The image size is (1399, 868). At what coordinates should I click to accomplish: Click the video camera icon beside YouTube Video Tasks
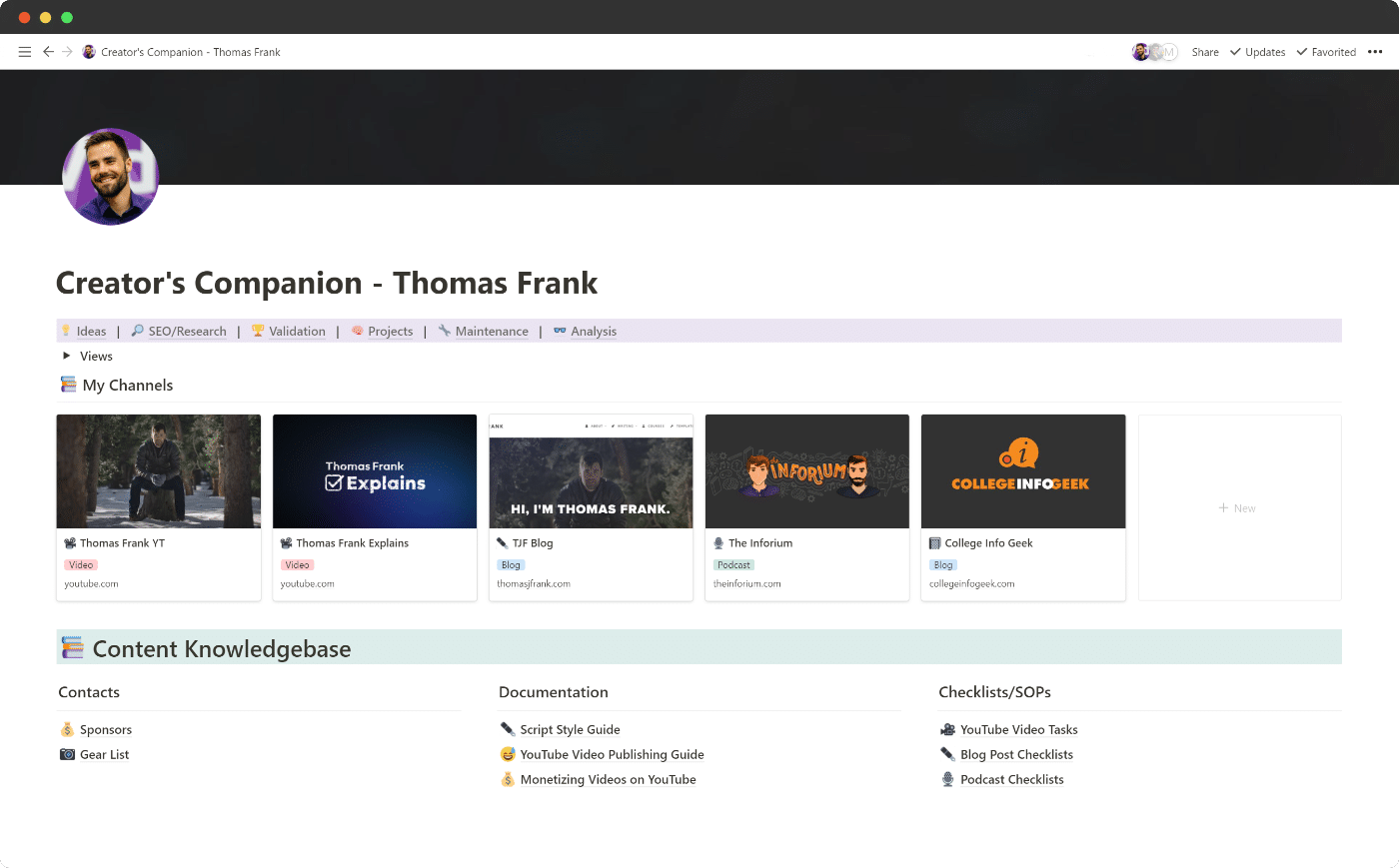[948, 729]
